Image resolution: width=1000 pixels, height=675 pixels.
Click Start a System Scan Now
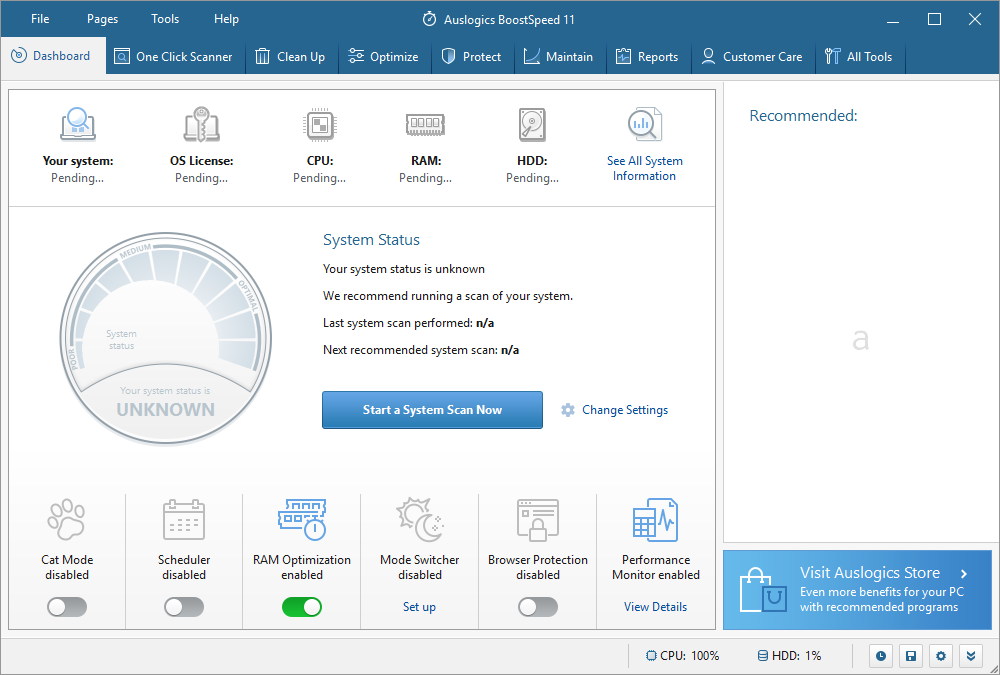tap(432, 410)
